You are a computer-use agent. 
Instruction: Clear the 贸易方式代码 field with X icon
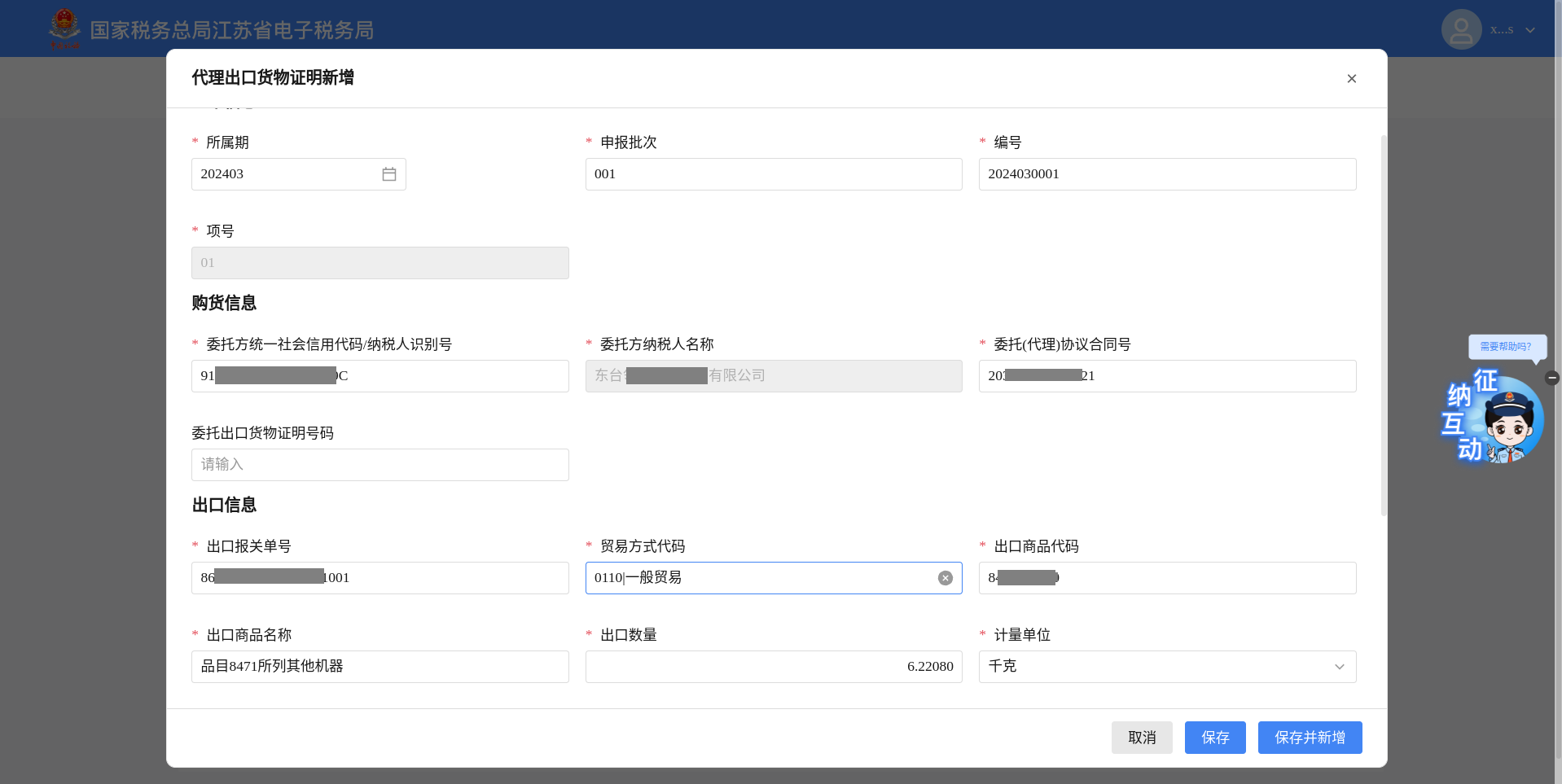pos(945,578)
